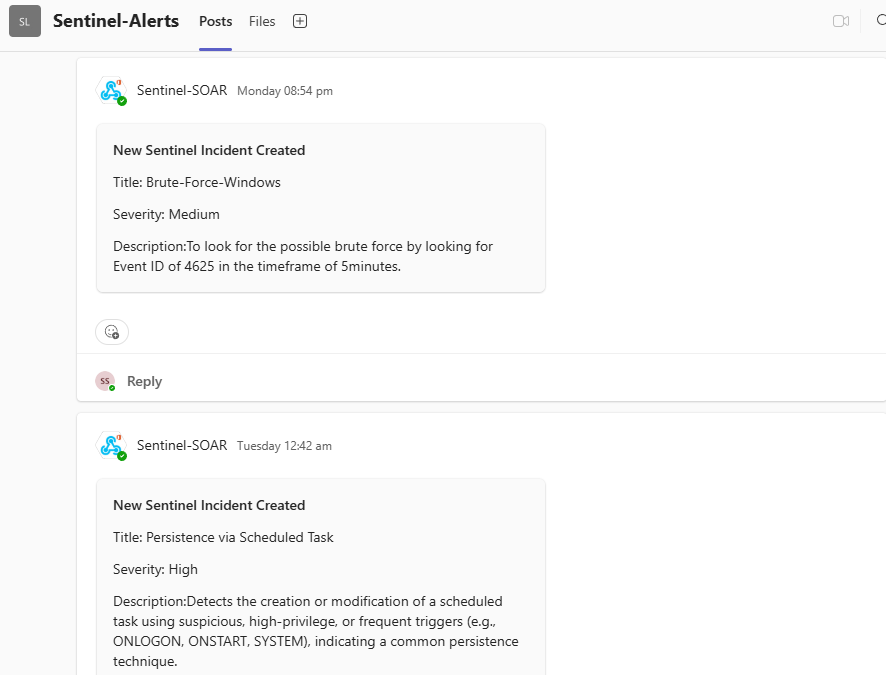Click the Tuesday 12:42 am timestamp

pos(284,446)
